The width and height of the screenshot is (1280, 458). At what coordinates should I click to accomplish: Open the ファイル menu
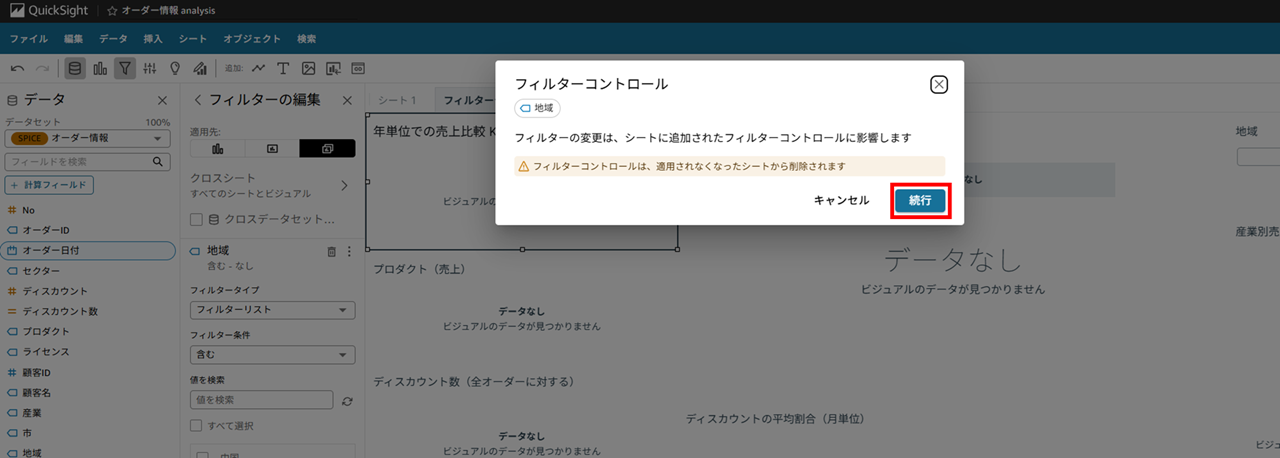coord(29,38)
